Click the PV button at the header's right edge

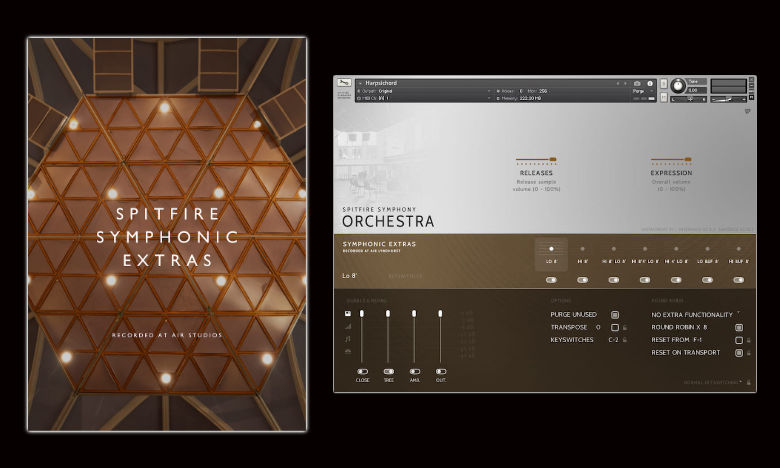tap(751, 97)
